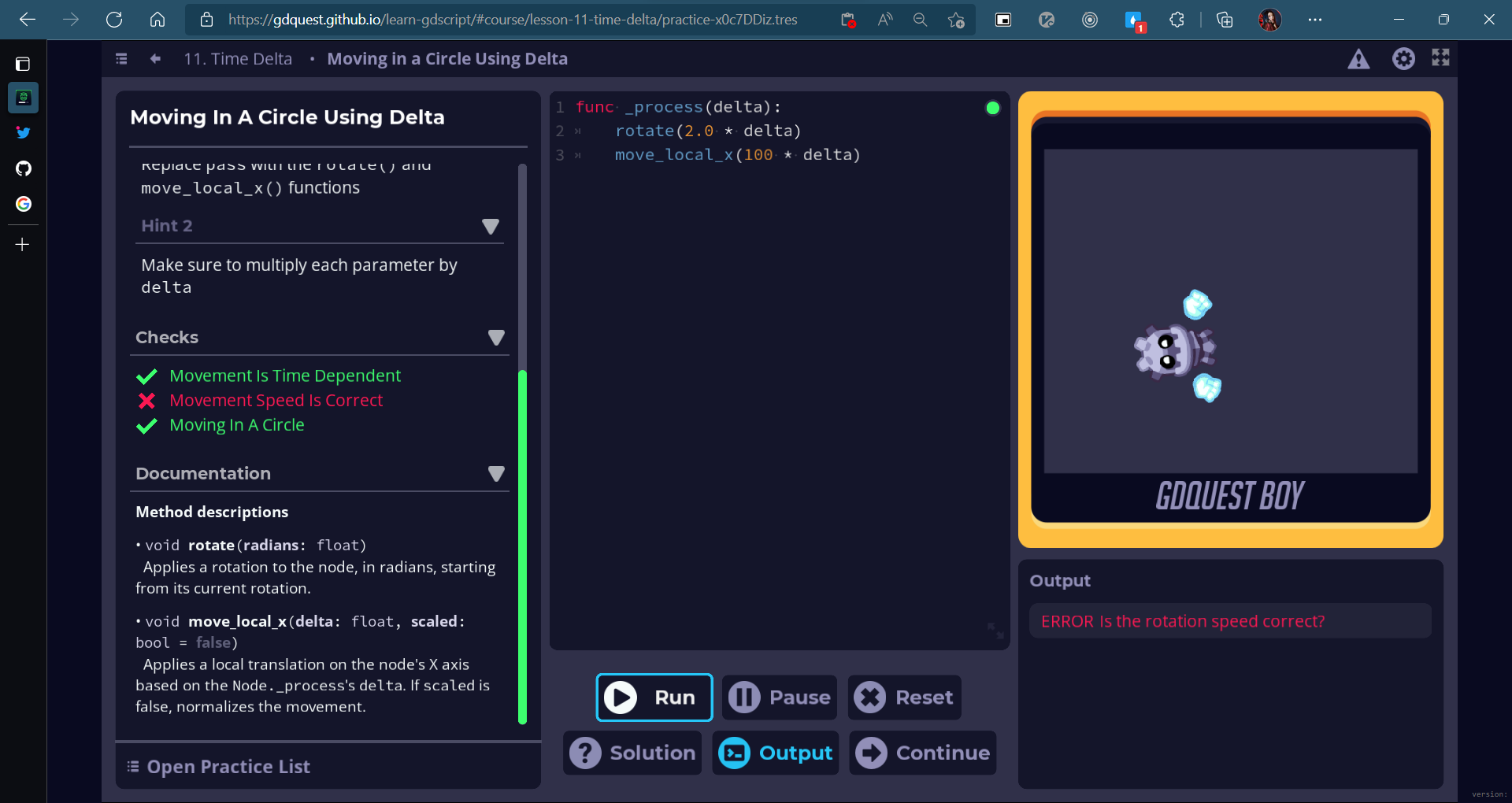Collapse the Documentation section
The height and width of the screenshot is (803, 1512).
[x=496, y=474]
